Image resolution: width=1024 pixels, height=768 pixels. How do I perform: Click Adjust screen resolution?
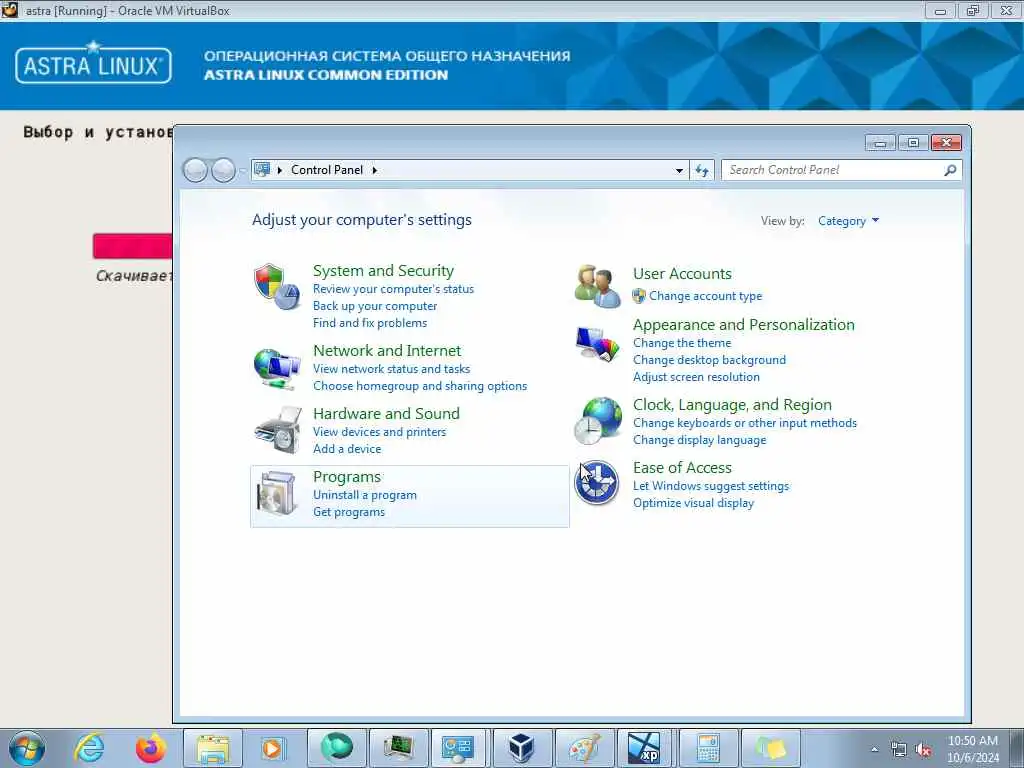pos(696,377)
